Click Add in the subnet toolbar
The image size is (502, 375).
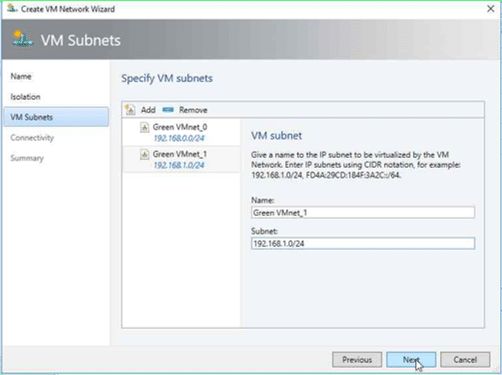coord(148,110)
